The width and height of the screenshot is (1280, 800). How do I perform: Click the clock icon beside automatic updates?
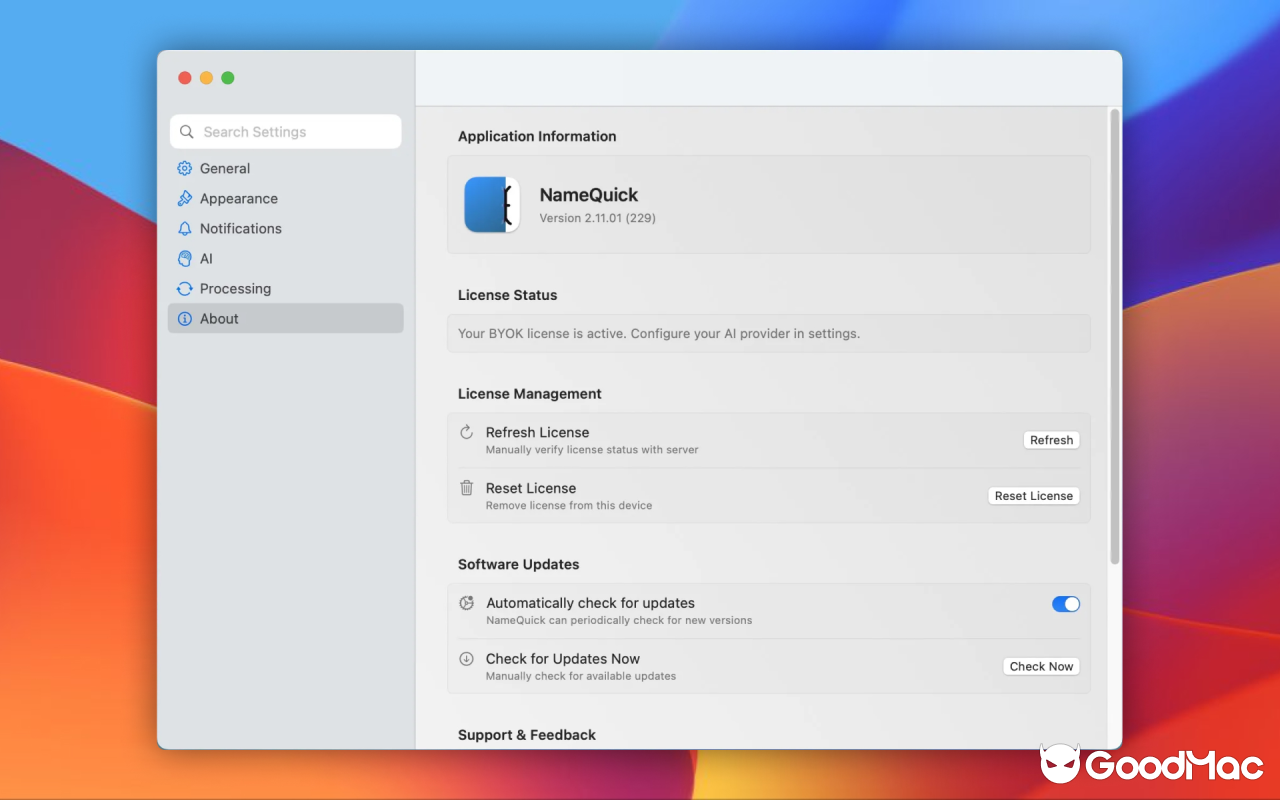tap(466, 603)
